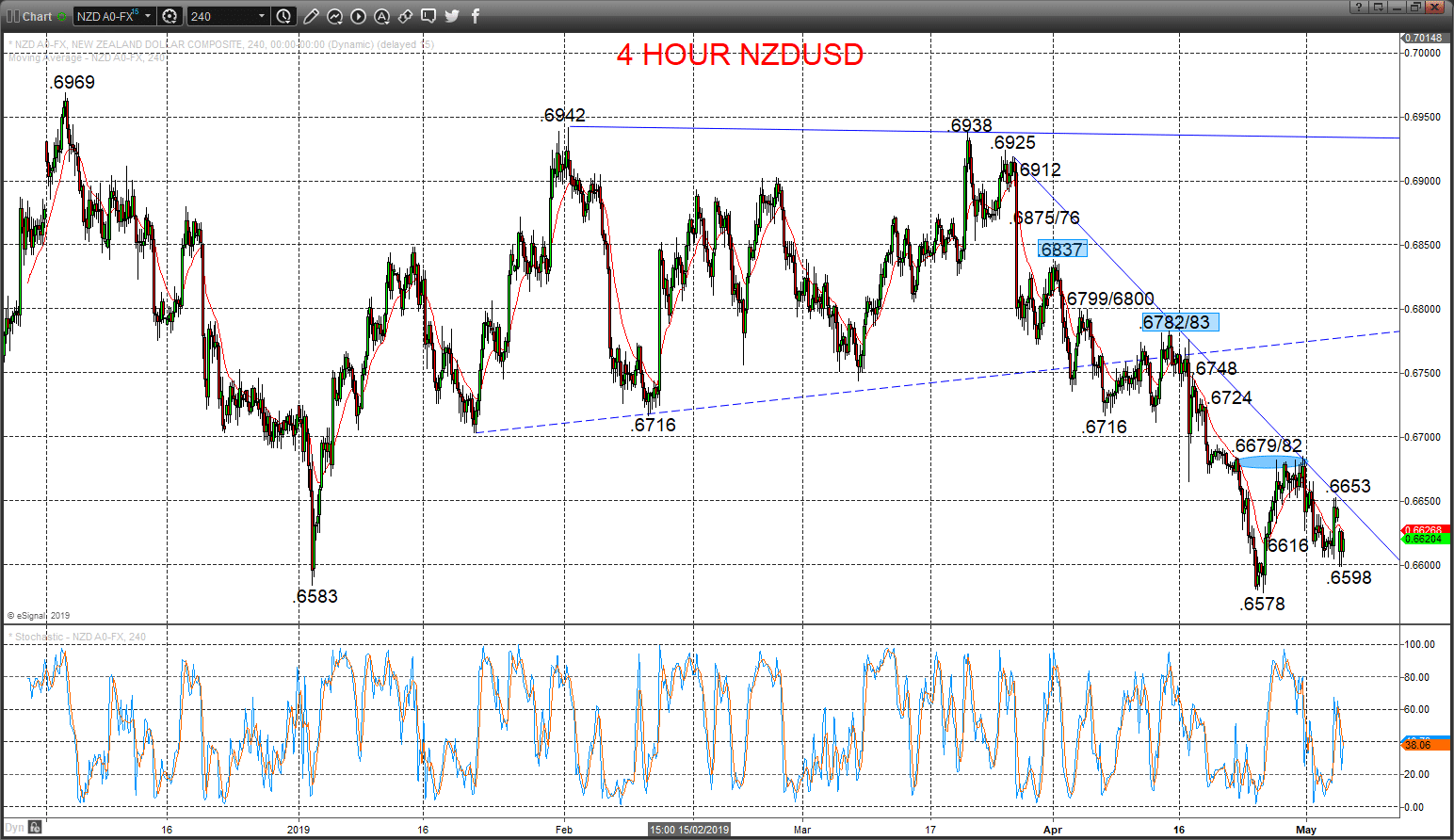Click the highlighted .6782/83 price label
1454x840 pixels.
(1180, 322)
